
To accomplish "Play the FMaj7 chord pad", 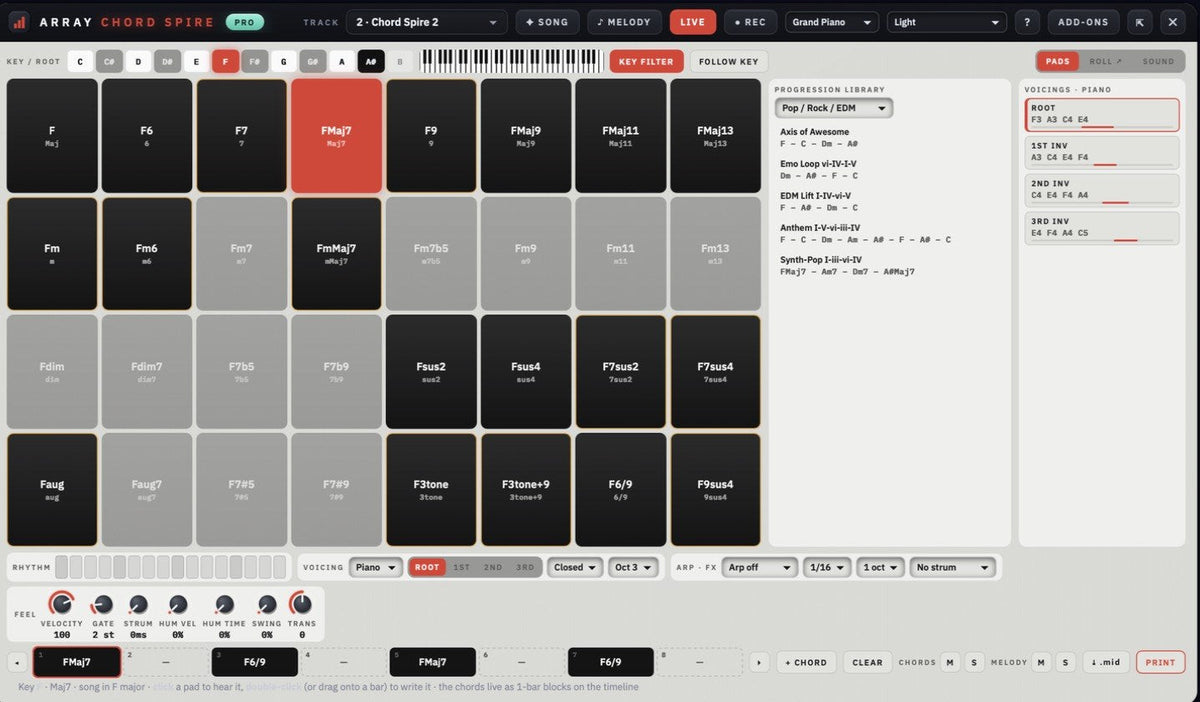I will [336, 136].
